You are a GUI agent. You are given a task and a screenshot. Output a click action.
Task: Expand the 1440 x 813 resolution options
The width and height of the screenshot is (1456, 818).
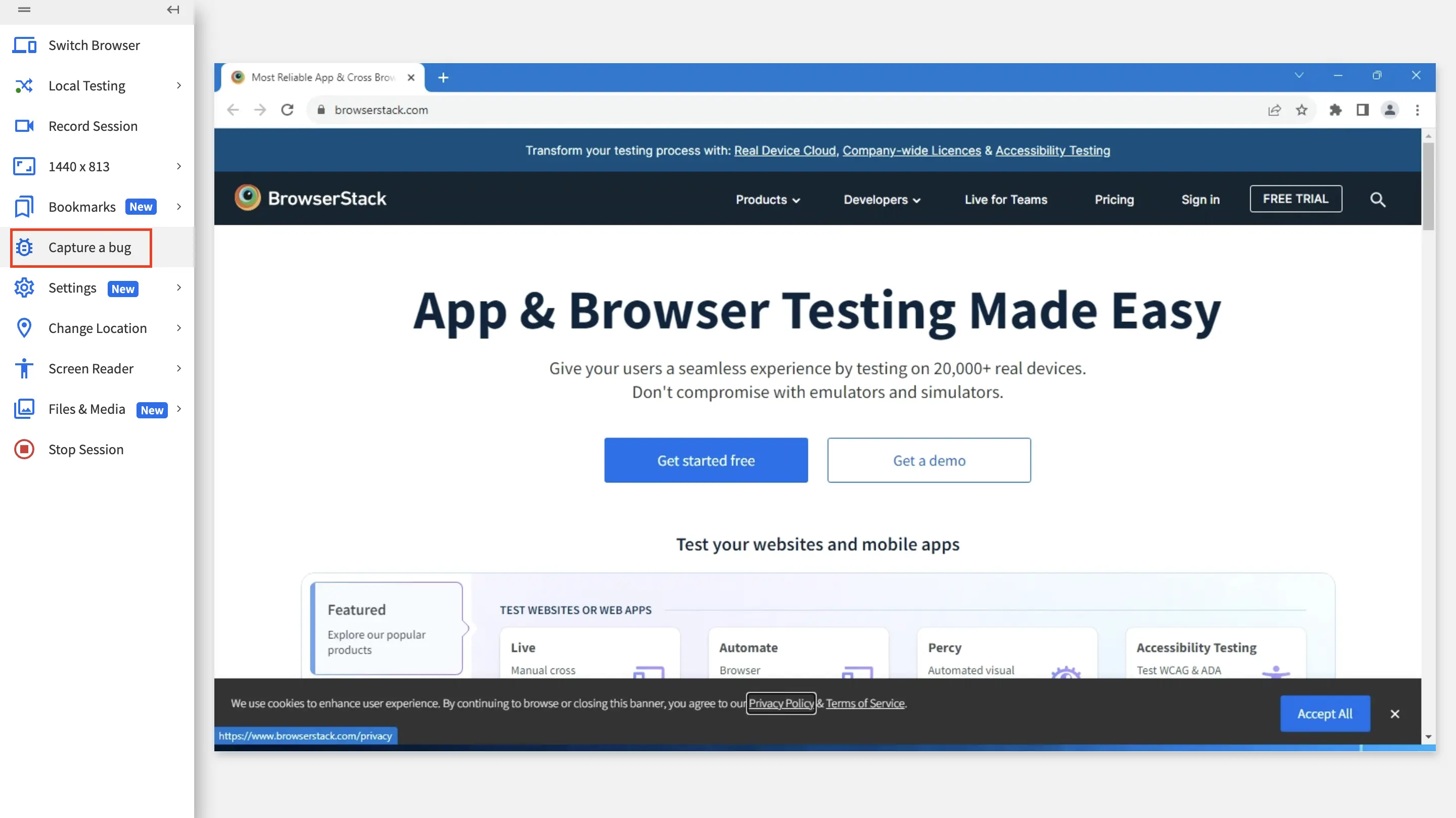pos(178,166)
